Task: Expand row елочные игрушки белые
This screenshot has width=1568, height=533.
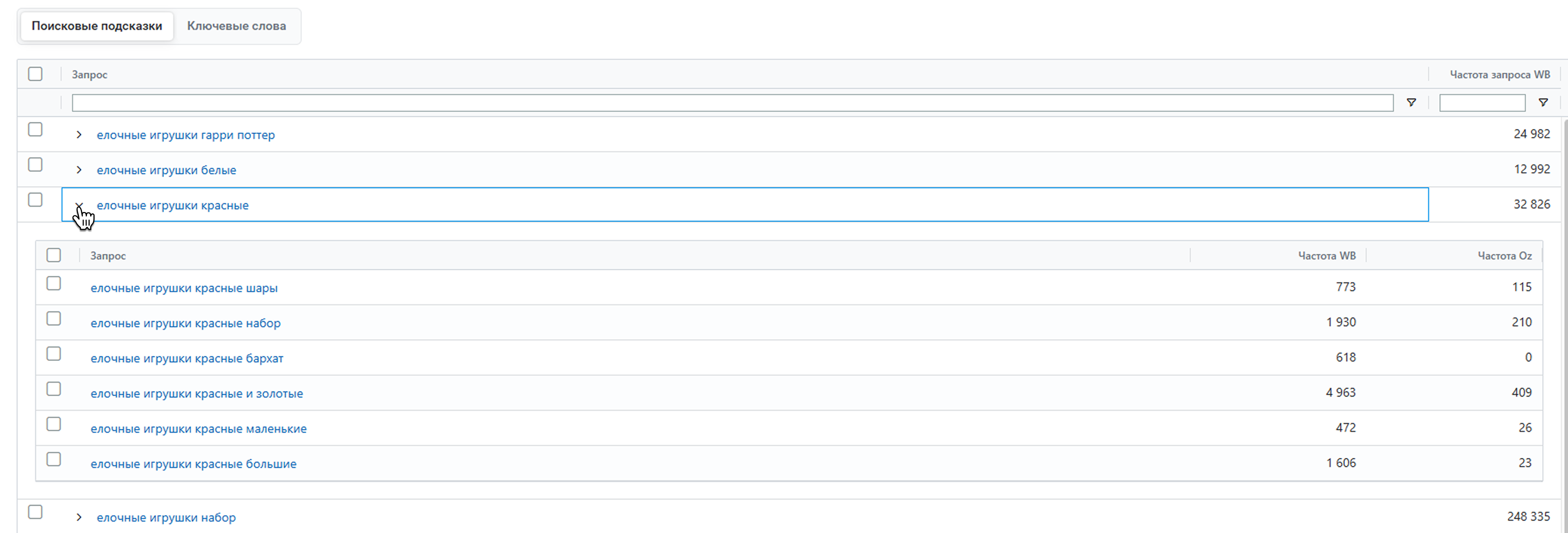Action: [79, 170]
